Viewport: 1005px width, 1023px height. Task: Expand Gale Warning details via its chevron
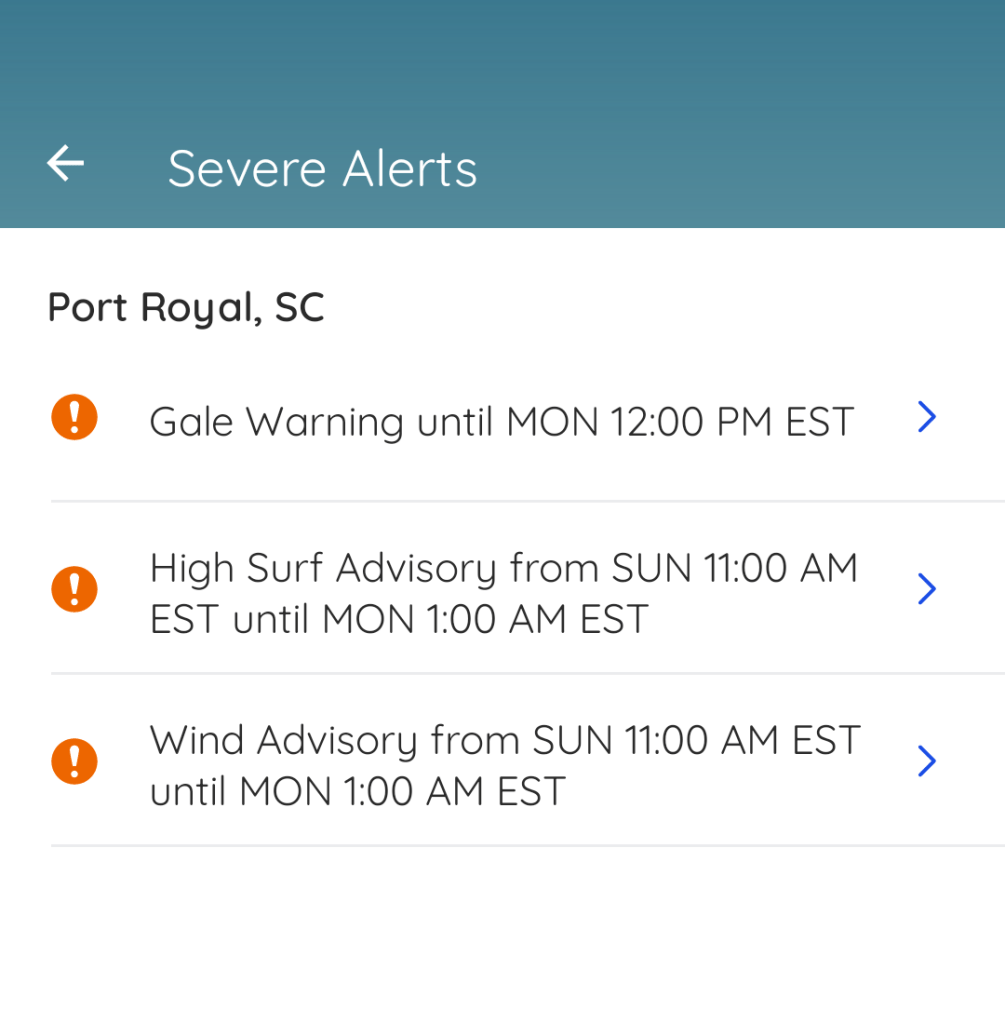[927, 417]
